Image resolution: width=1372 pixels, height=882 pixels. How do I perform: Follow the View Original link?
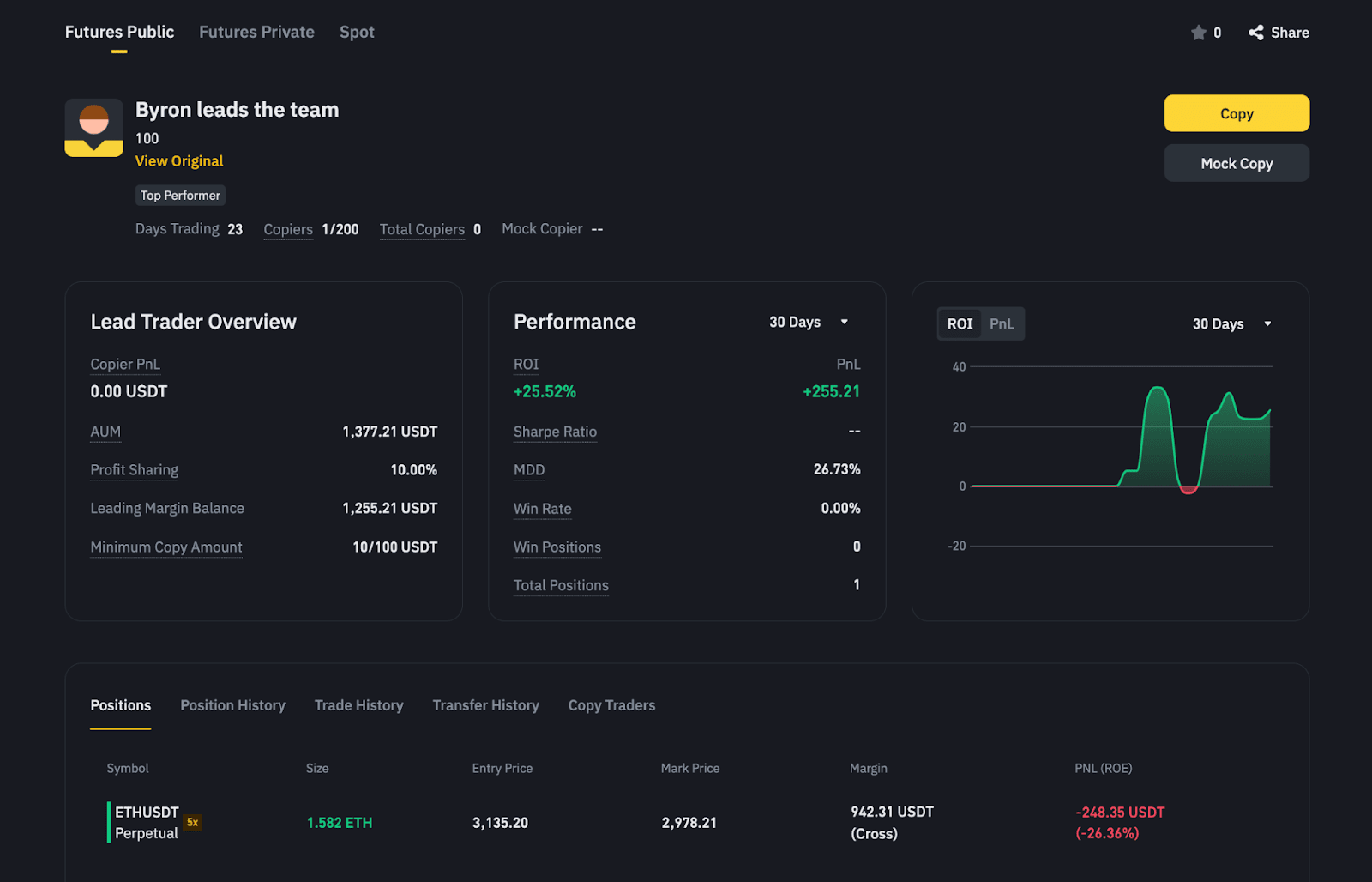point(179,161)
